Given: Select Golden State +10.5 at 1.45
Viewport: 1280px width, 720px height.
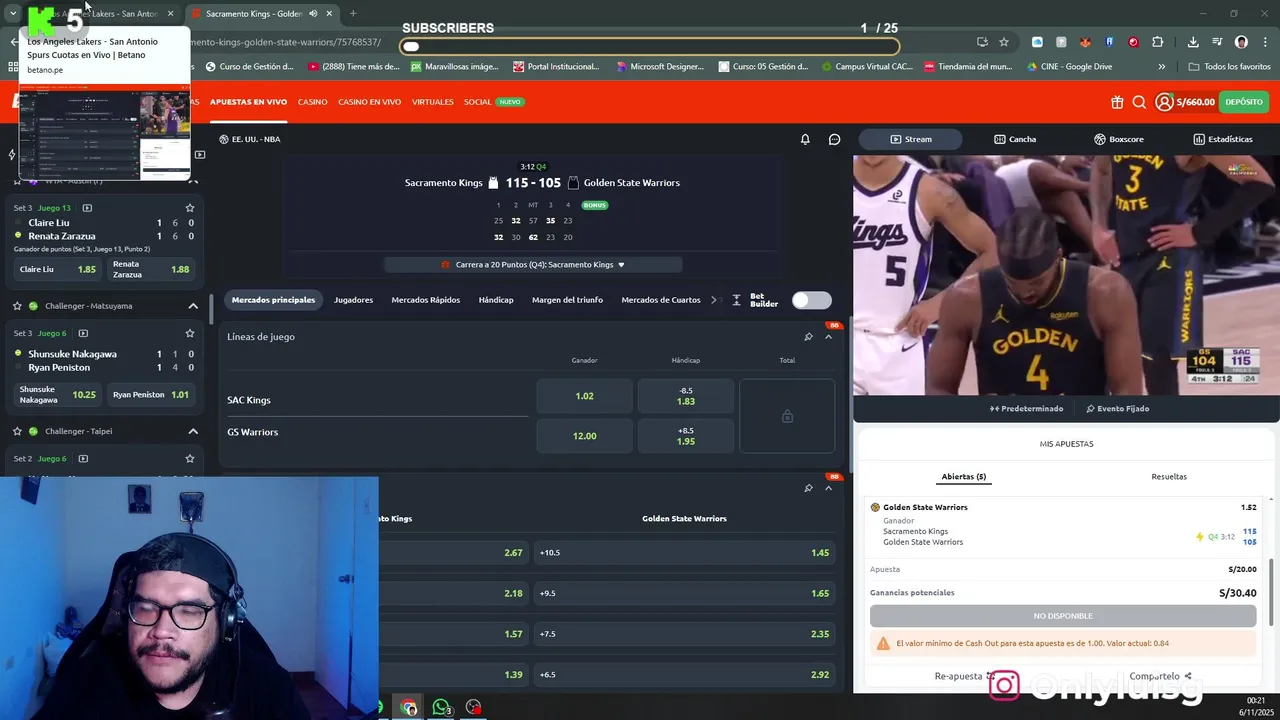Looking at the screenshot, I should (684, 553).
